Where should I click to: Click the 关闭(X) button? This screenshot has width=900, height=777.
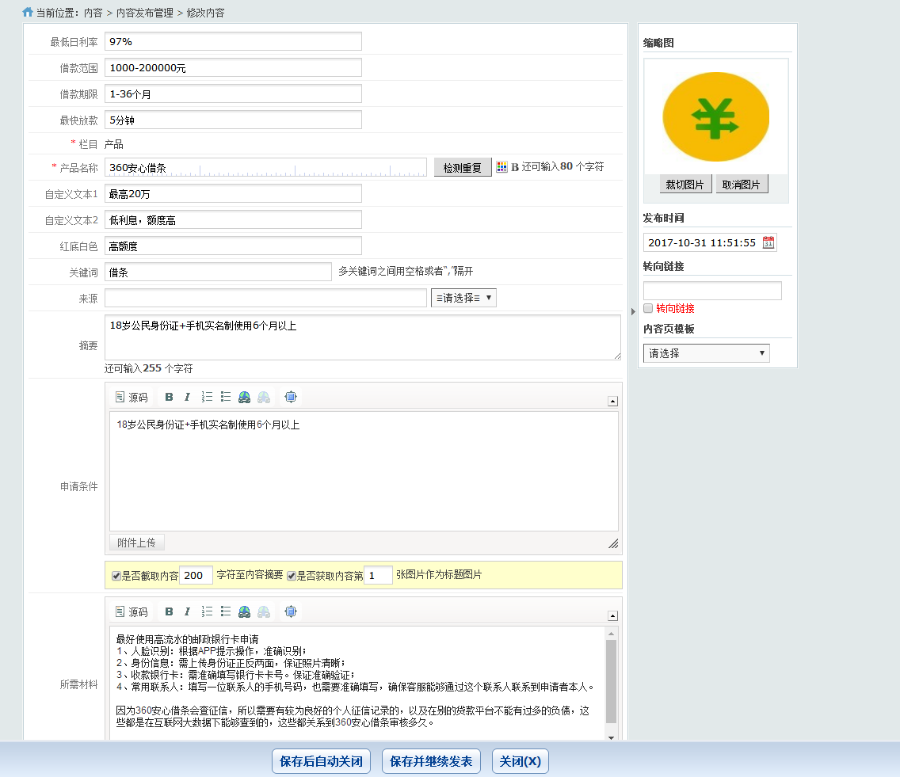coord(520,762)
